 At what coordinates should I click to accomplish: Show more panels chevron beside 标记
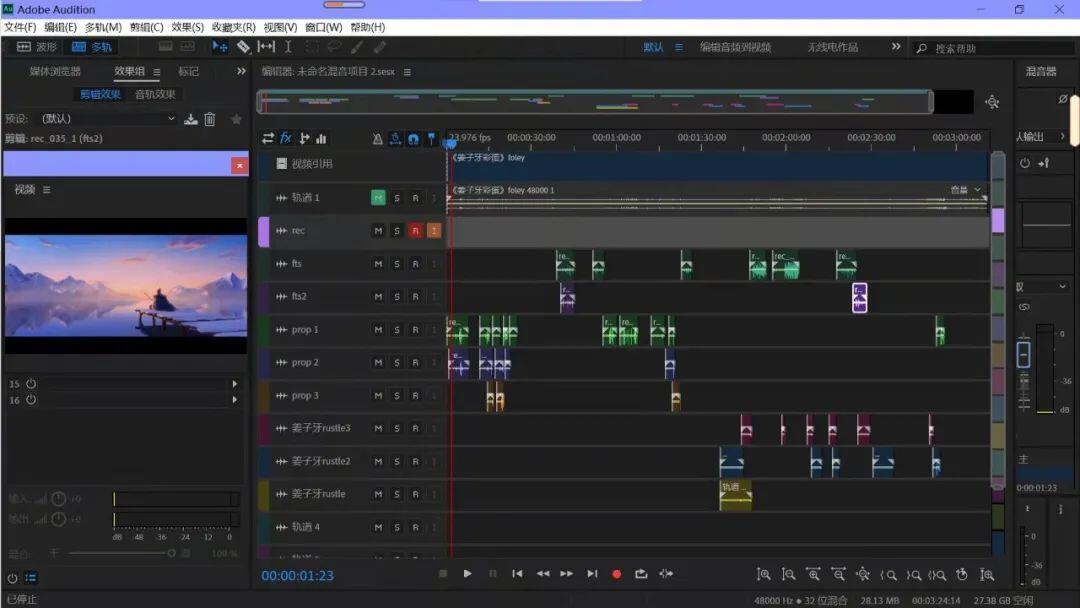click(241, 71)
